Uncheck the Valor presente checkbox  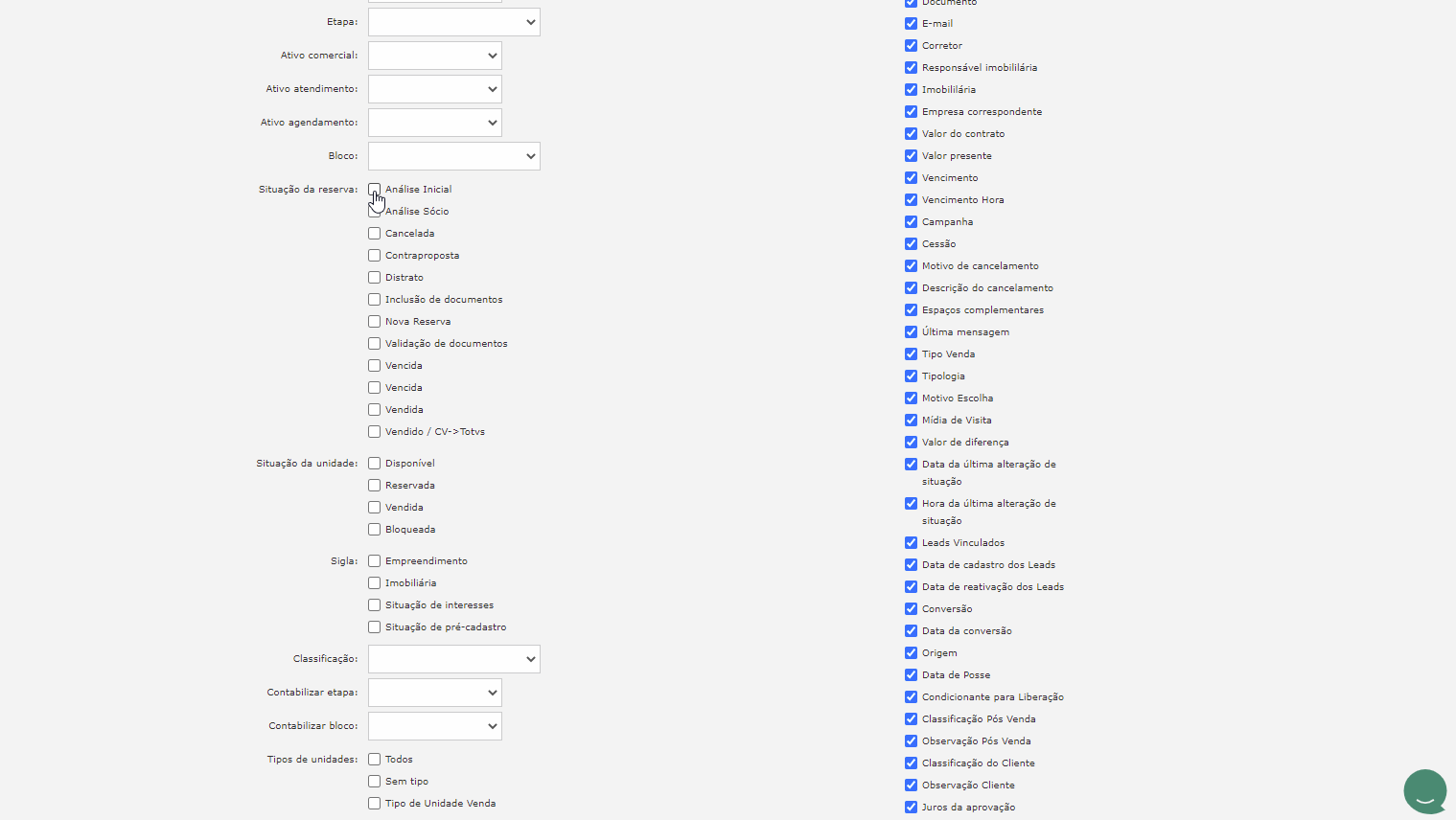tap(912, 156)
